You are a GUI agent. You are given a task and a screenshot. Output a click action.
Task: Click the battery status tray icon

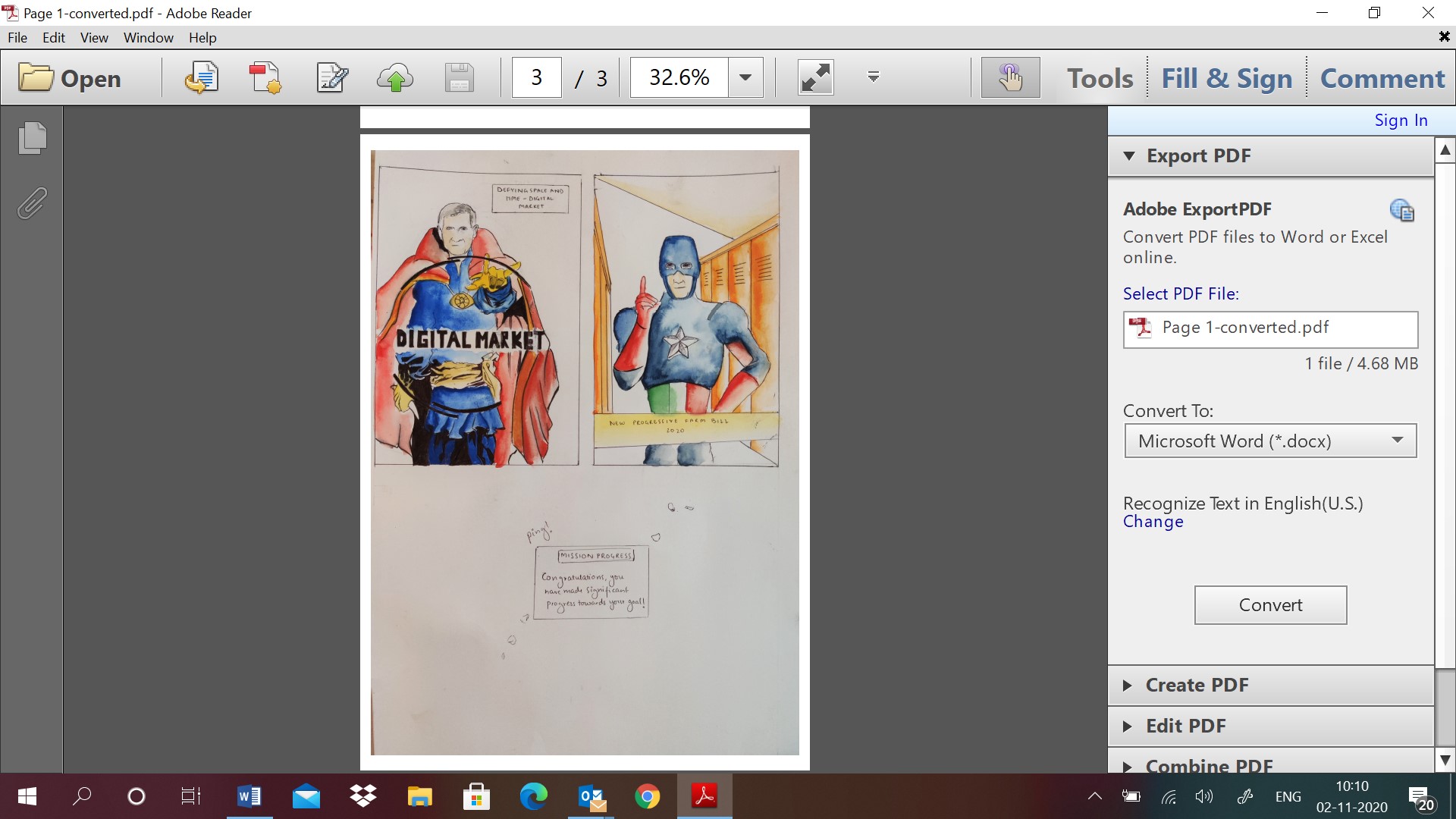(x=1131, y=796)
